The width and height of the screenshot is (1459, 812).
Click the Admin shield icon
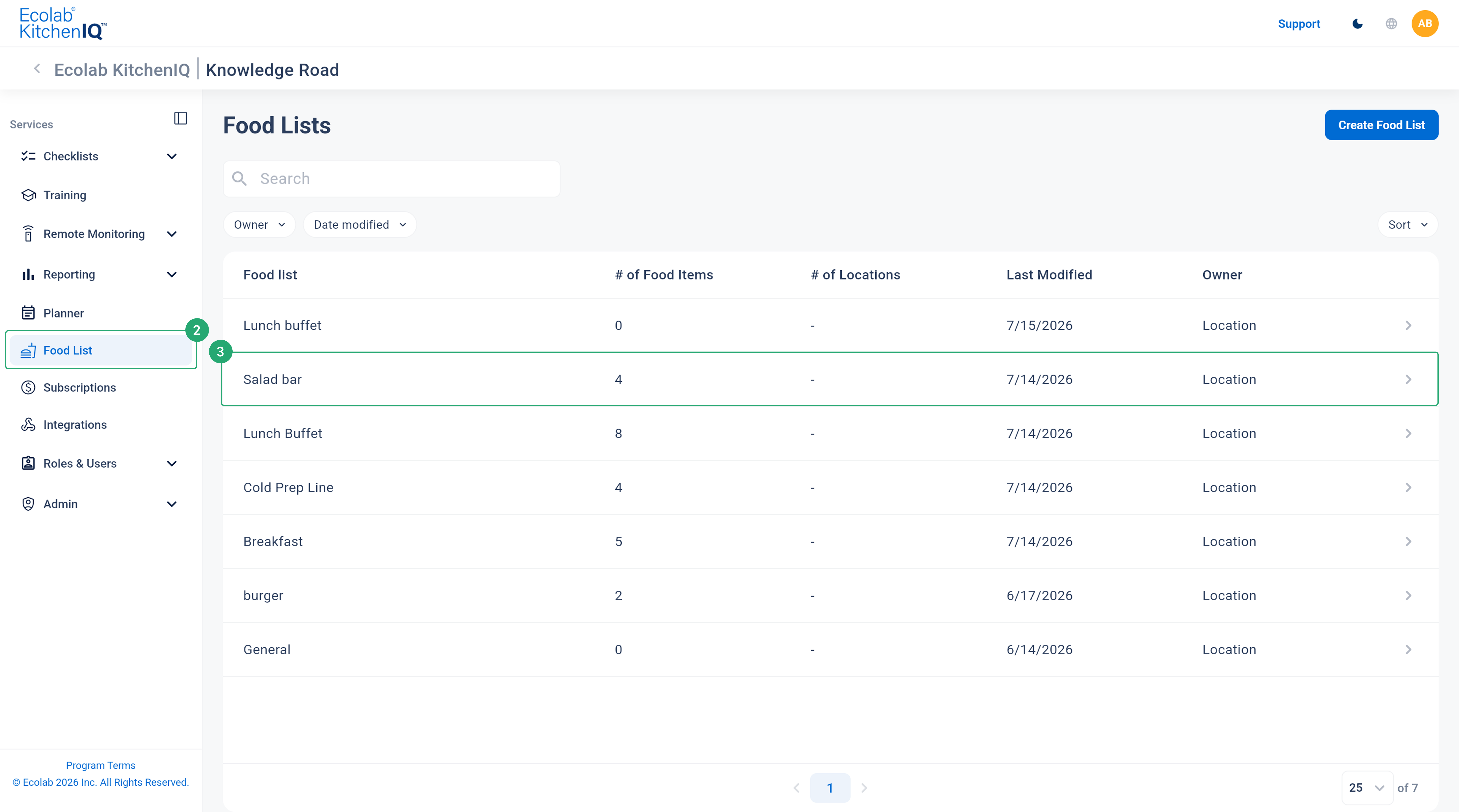click(28, 504)
